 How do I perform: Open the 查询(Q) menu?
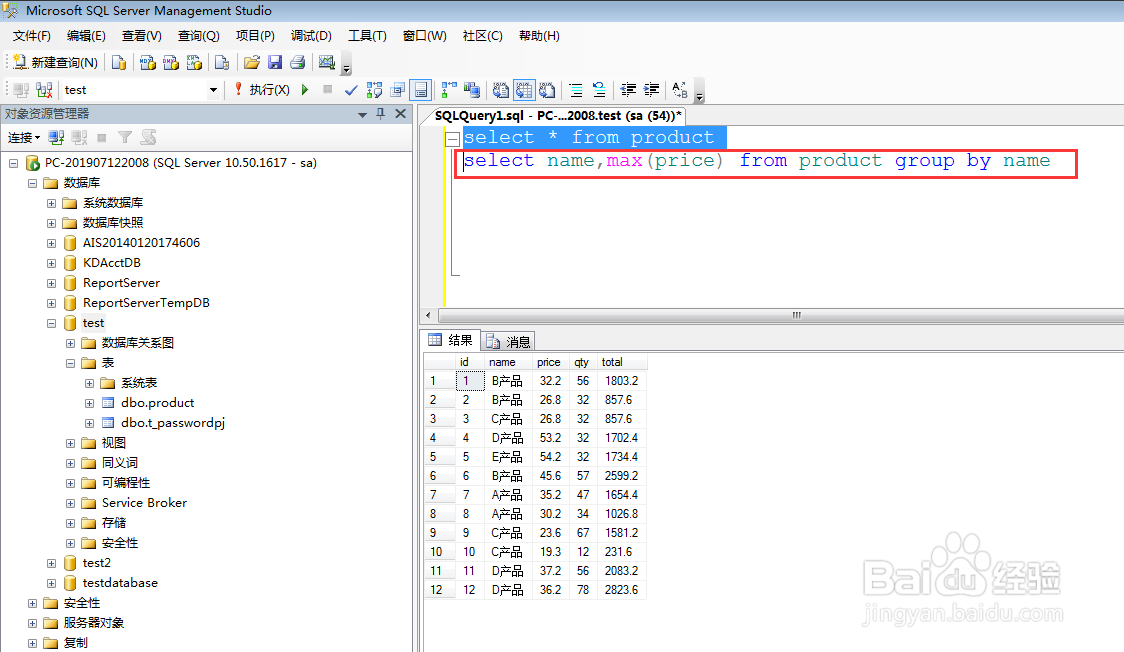(x=199, y=36)
